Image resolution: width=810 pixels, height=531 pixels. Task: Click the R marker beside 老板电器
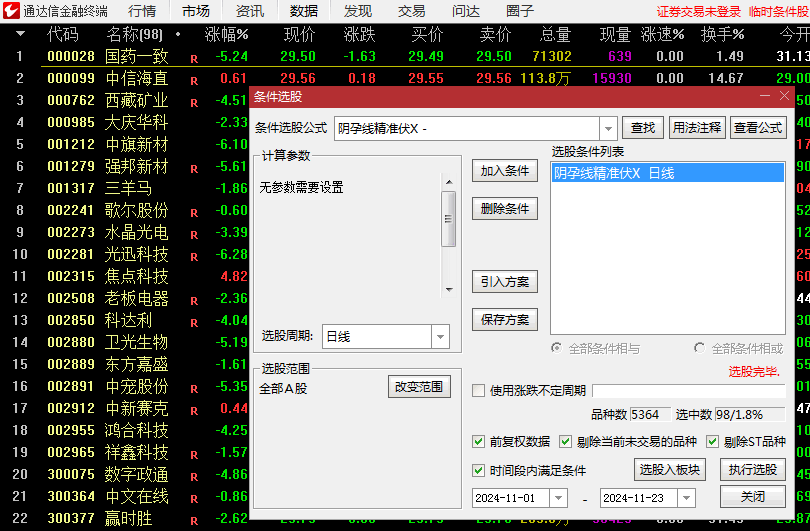pyautogui.click(x=194, y=301)
